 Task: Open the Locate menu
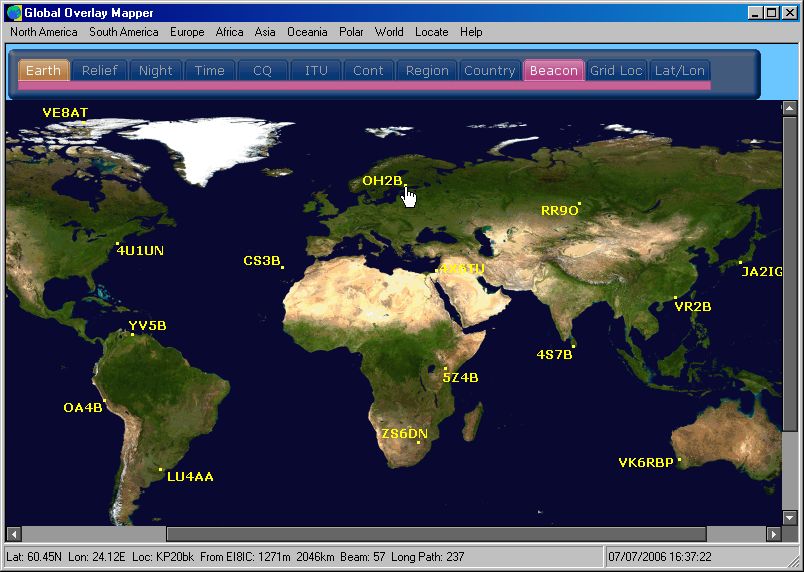click(x=431, y=32)
